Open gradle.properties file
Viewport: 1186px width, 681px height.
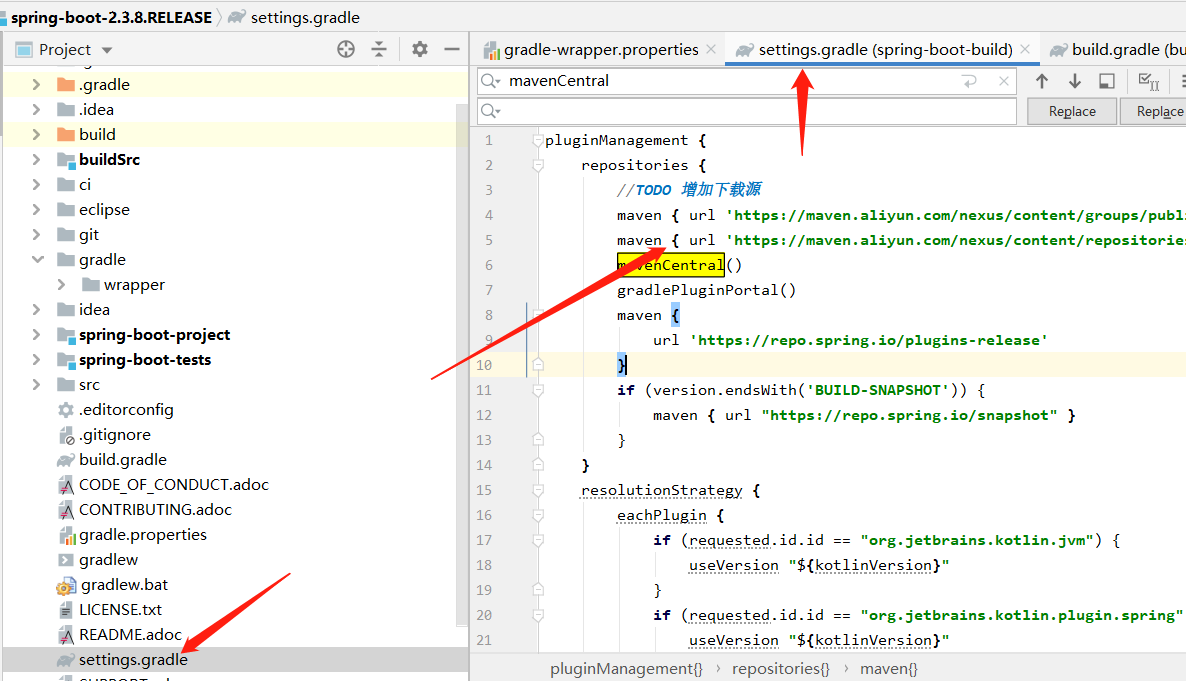click(x=142, y=534)
